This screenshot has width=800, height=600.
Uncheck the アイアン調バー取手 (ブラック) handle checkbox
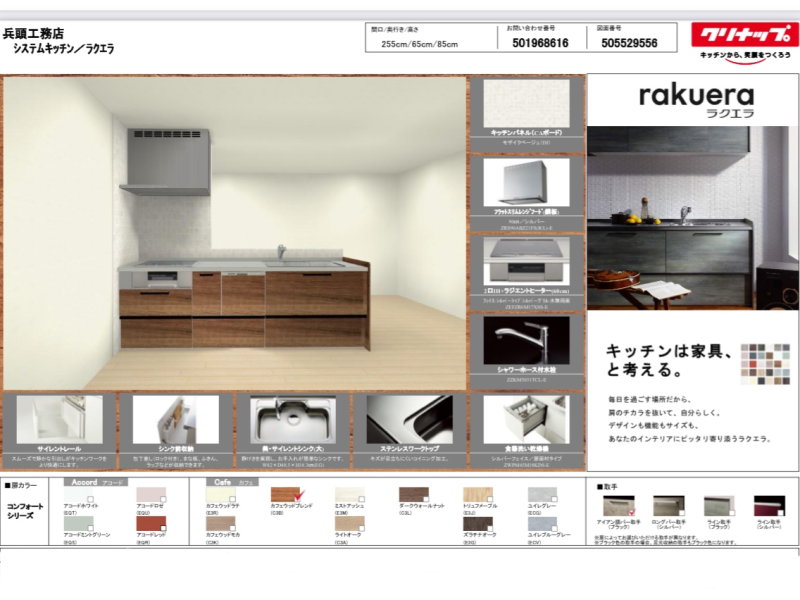pos(632,512)
